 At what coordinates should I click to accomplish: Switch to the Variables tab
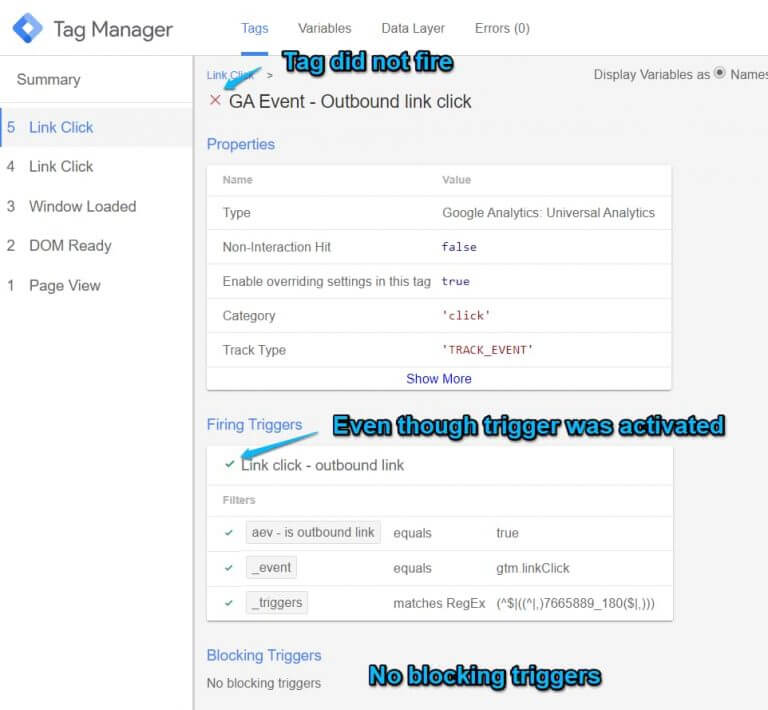[x=325, y=28]
